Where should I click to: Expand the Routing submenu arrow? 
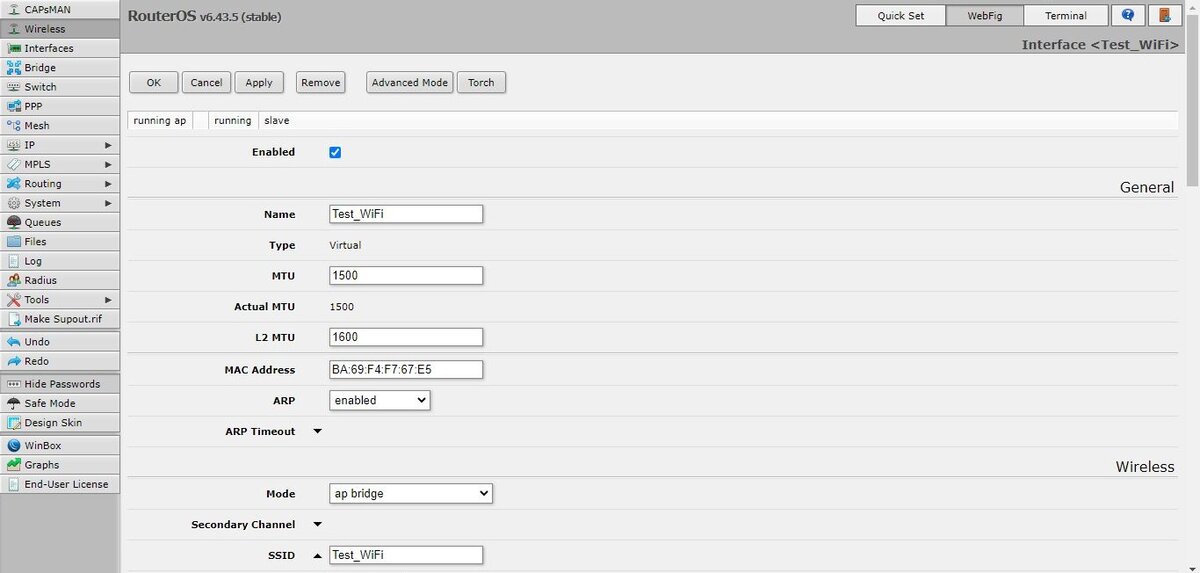coord(108,184)
